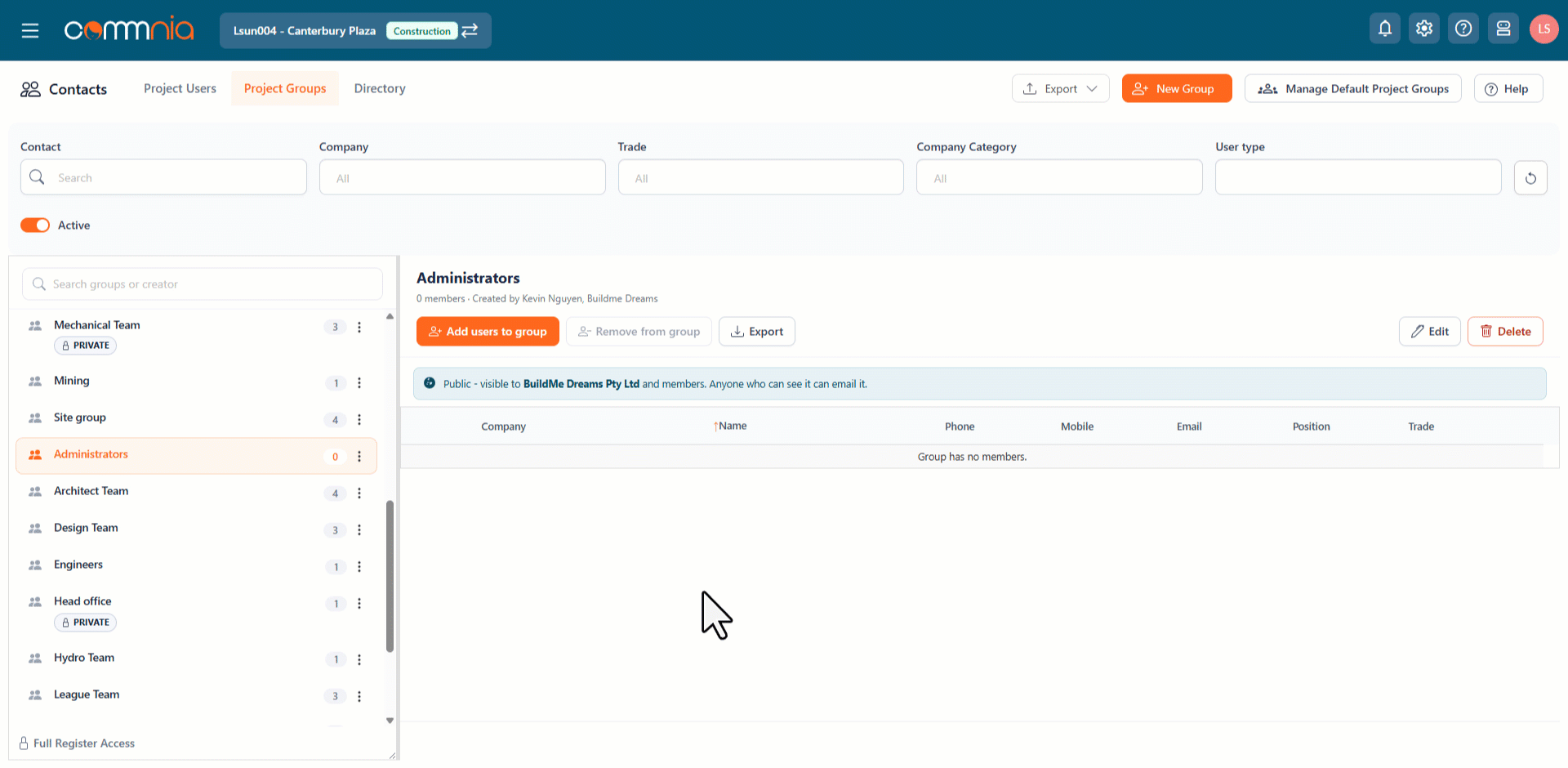Select the Hydro Team group

tap(196, 659)
